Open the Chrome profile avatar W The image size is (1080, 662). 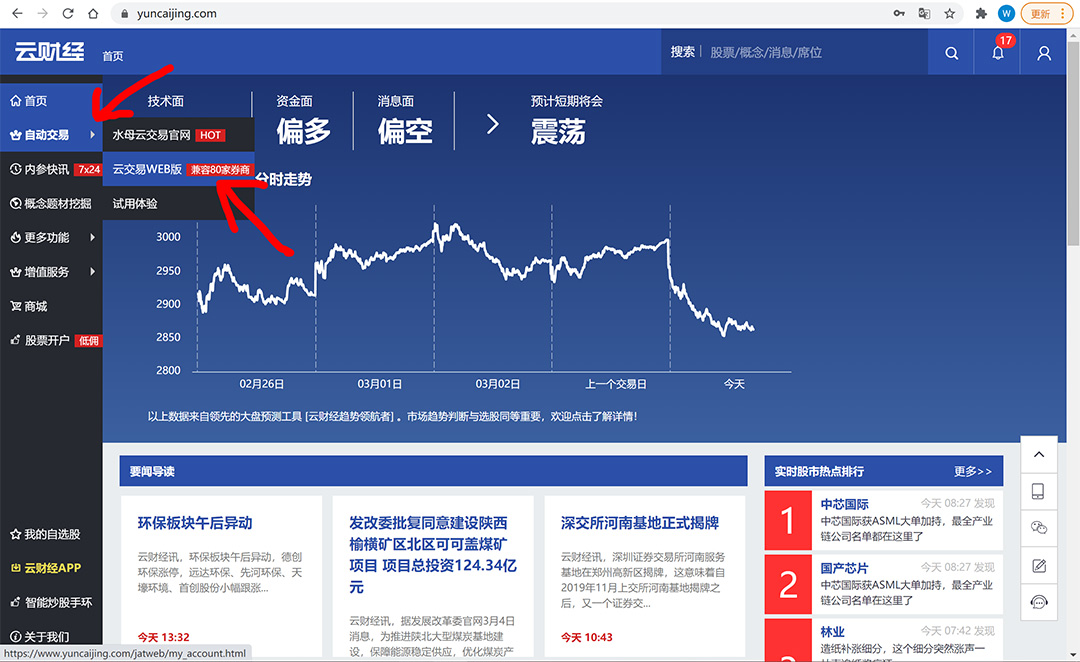pyautogui.click(x=1006, y=13)
